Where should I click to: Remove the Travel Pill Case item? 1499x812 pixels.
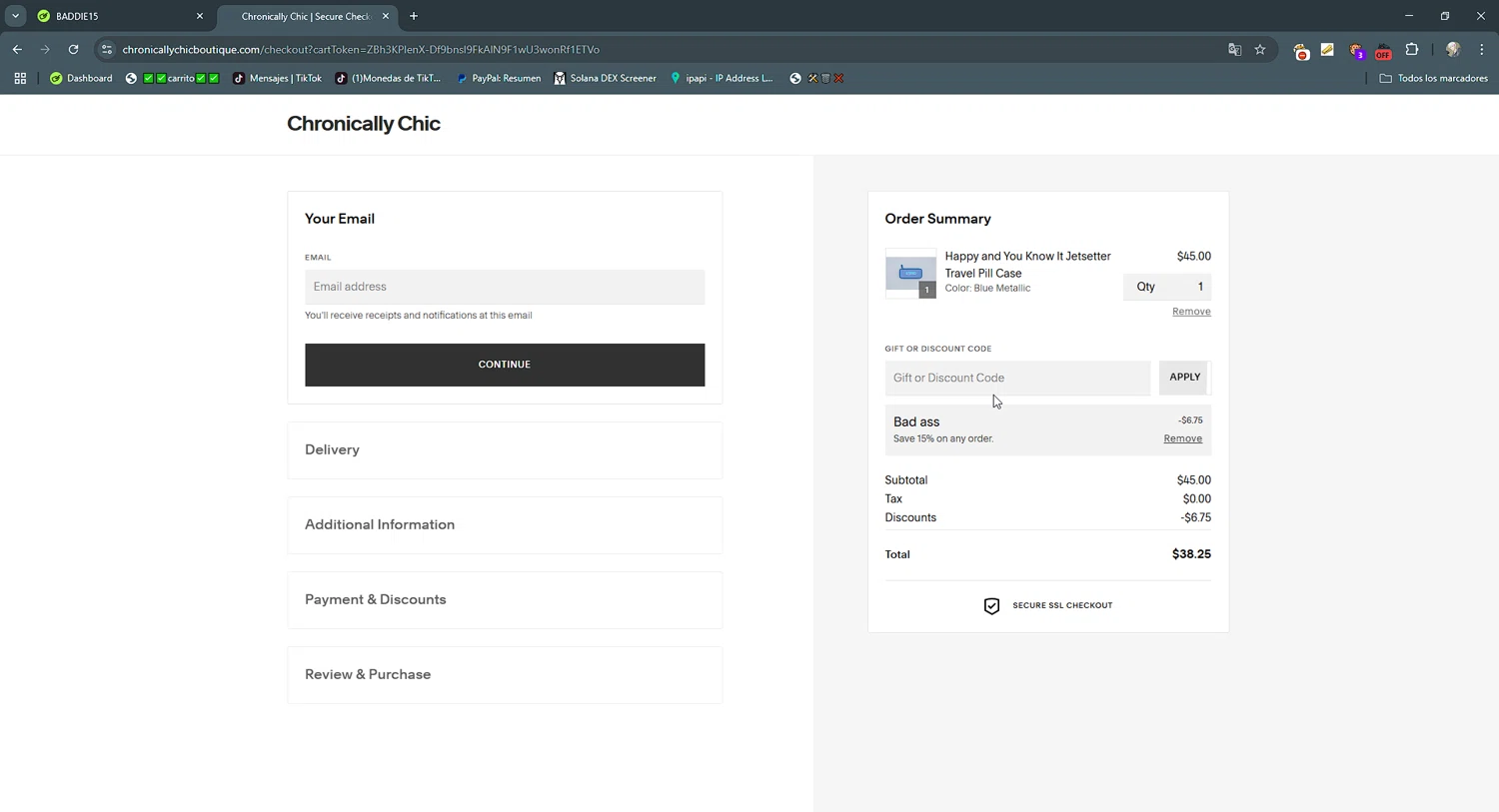coord(1191,312)
